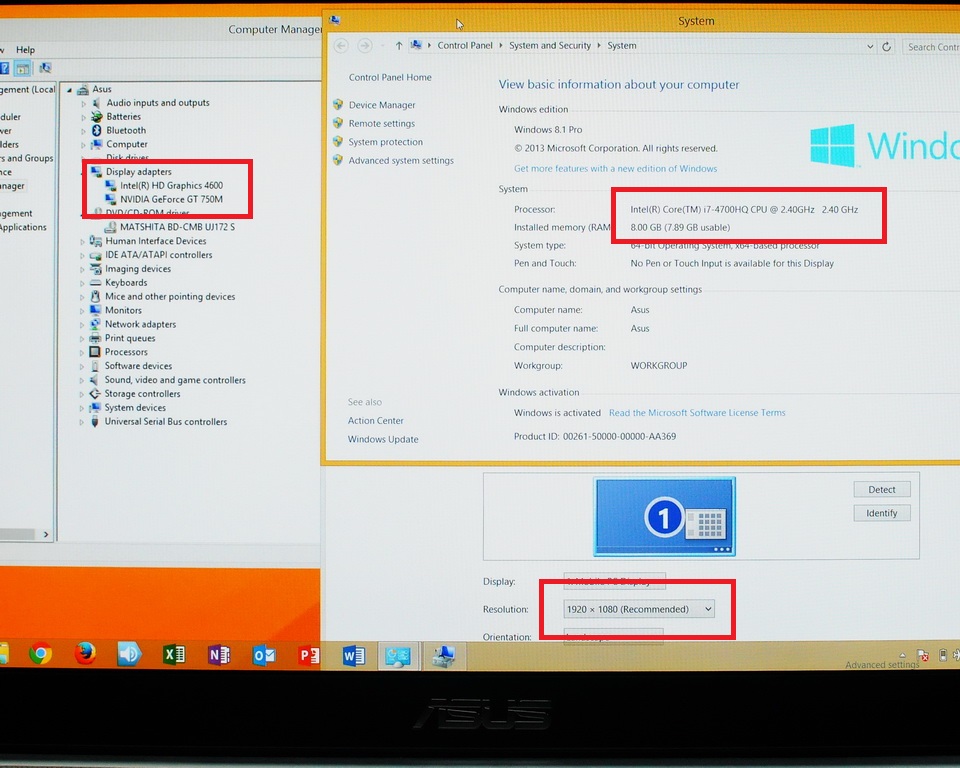Open the Resolution dropdown
The height and width of the screenshot is (768, 960).
pos(639,609)
